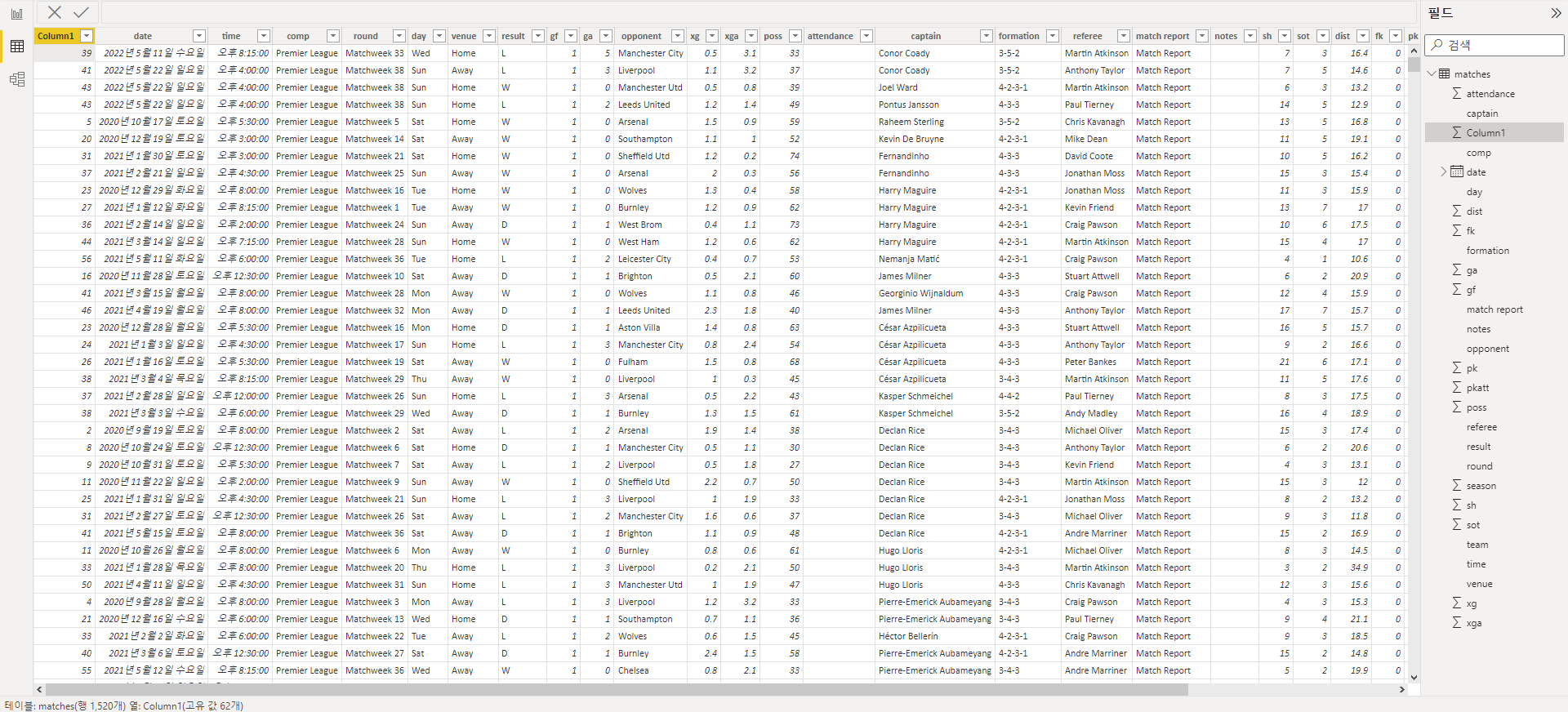Collapse the Fields pane chevron

[x=1555, y=13]
